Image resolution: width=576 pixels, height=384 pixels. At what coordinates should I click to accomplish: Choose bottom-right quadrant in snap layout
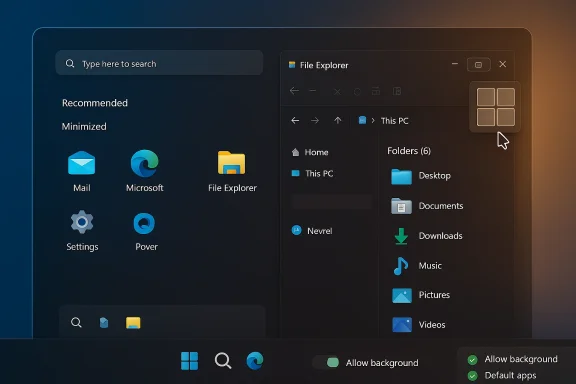[x=506, y=117]
